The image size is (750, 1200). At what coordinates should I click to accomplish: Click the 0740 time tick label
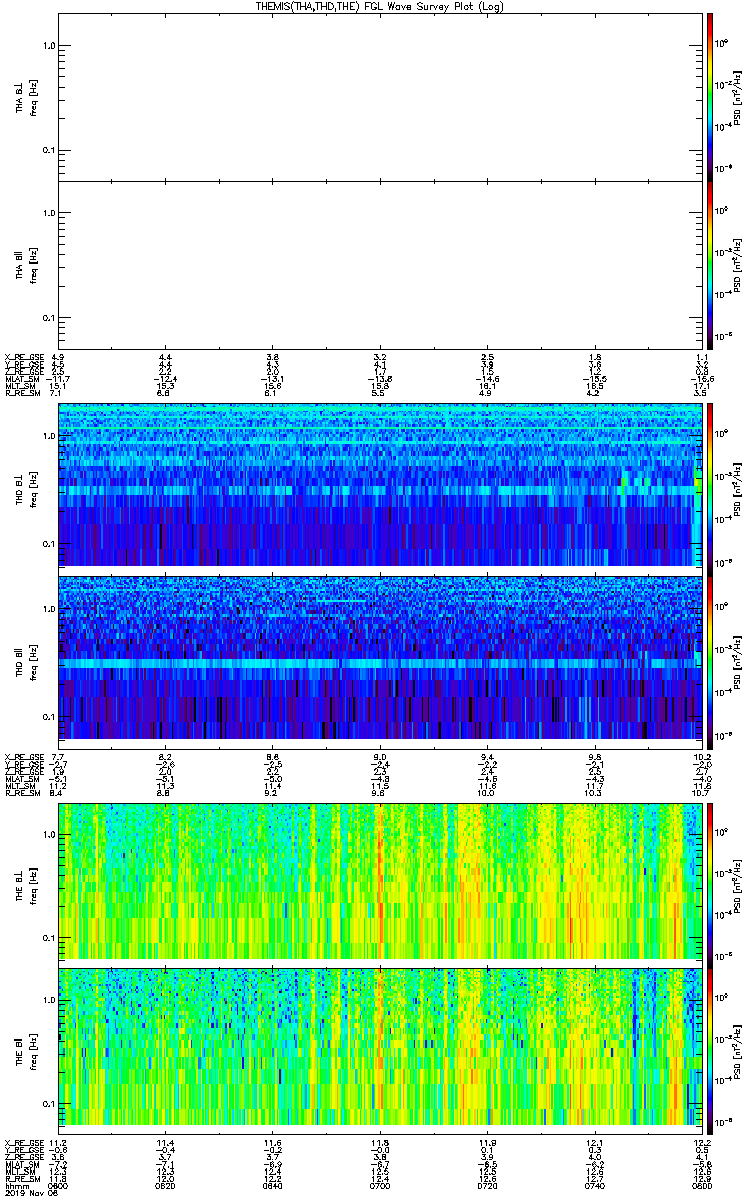pos(594,1185)
